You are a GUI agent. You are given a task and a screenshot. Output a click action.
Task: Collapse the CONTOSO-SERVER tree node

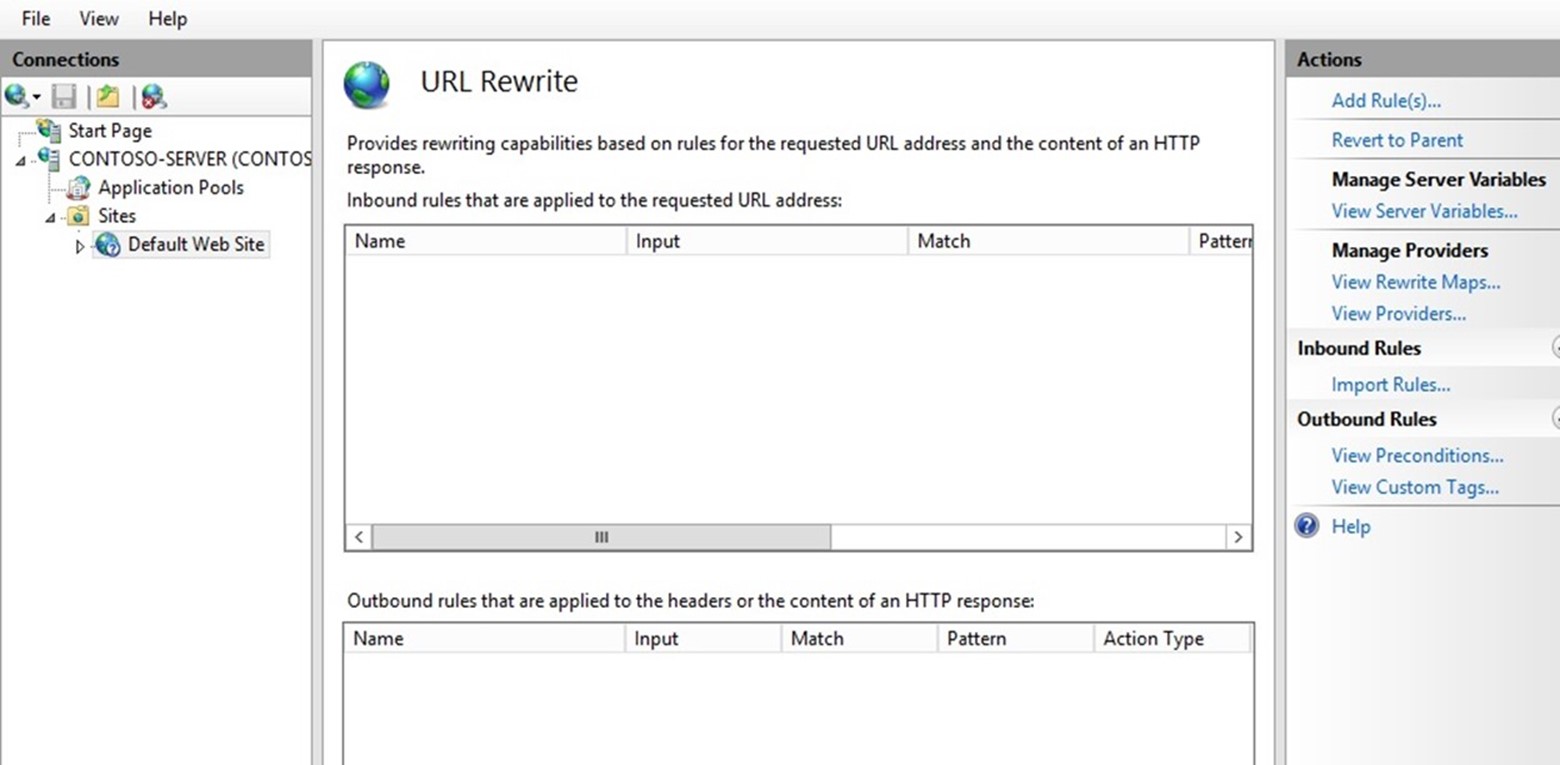[x=21, y=160]
